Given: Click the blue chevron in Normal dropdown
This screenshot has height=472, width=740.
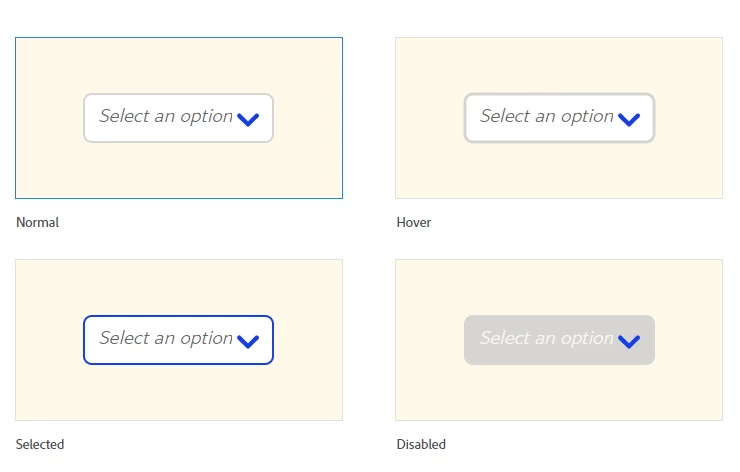Looking at the screenshot, I should coord(249,120).
